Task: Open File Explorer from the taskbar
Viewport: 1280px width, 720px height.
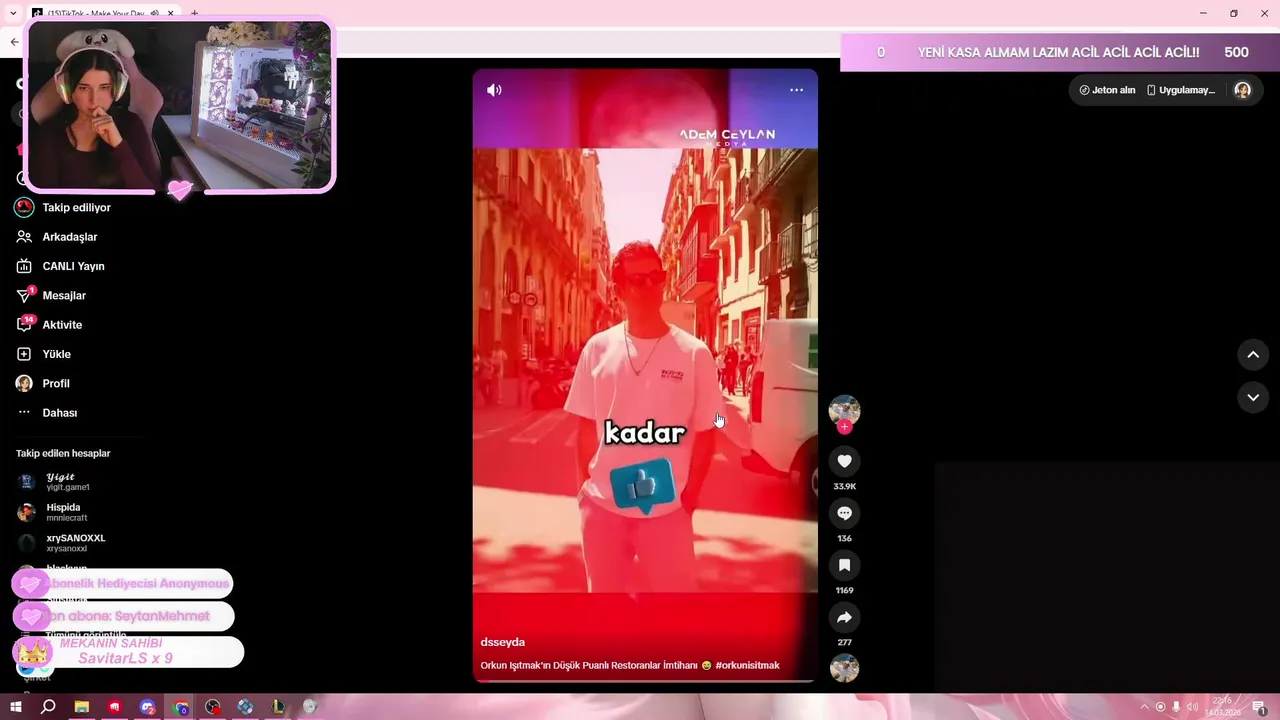Action: [x=82, y=707]
